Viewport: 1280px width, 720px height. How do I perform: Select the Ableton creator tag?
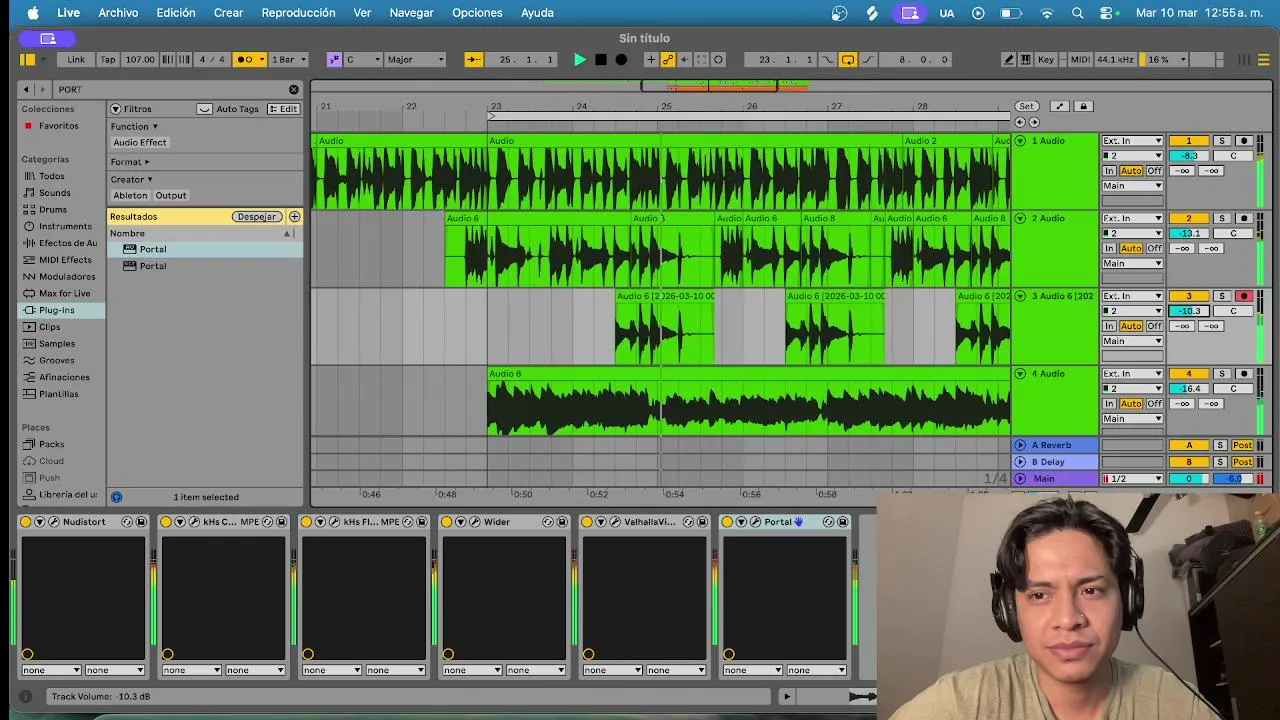click(x=130, y=196)
